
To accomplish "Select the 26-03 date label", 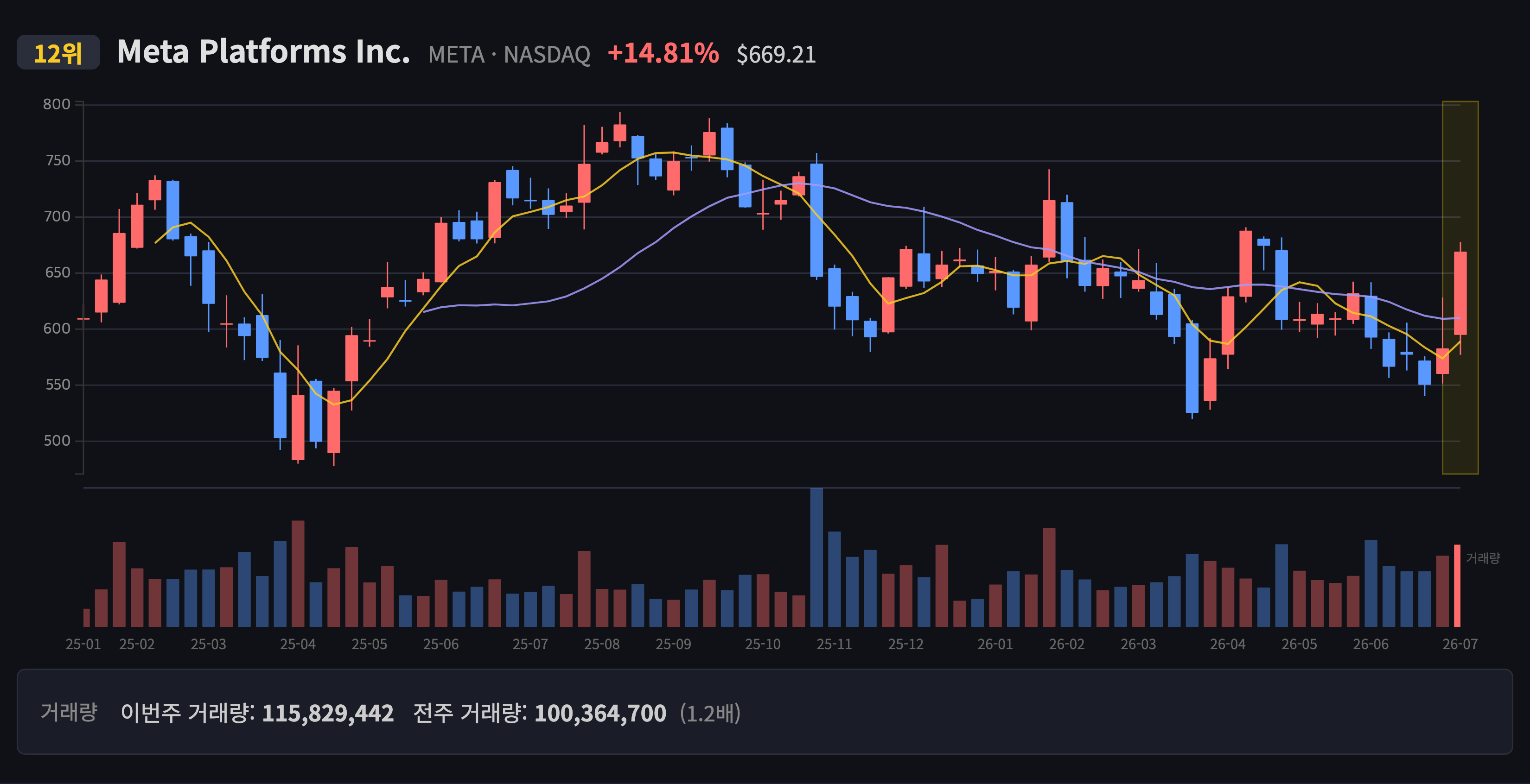I will click(x=1139, y=645).
